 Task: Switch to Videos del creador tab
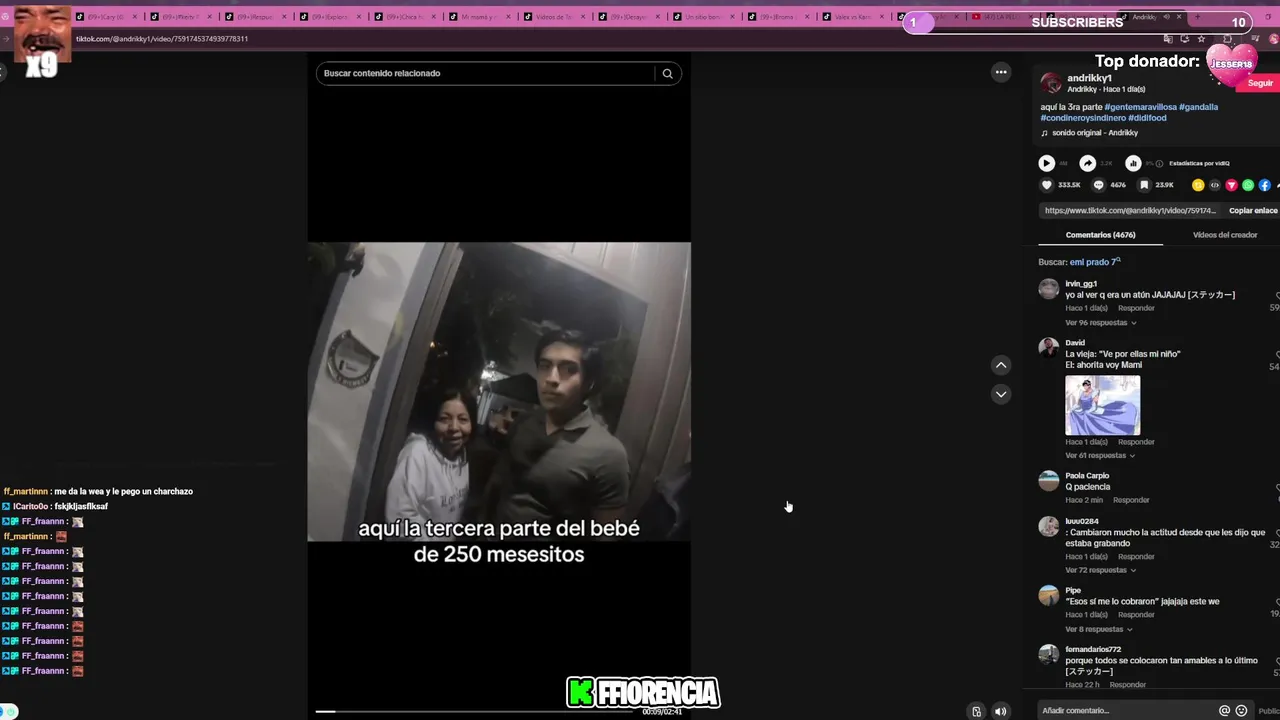1225,235
